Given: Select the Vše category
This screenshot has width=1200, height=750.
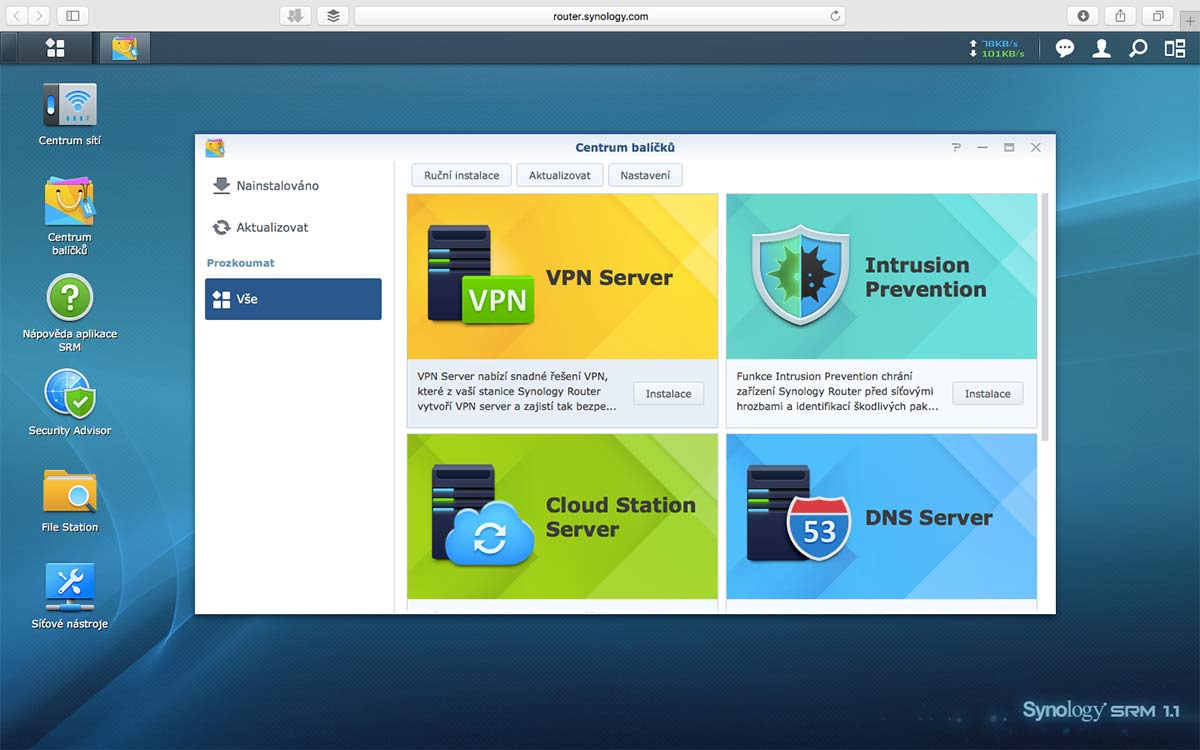Looking at the screenshot, I should [x=293, y=299].
